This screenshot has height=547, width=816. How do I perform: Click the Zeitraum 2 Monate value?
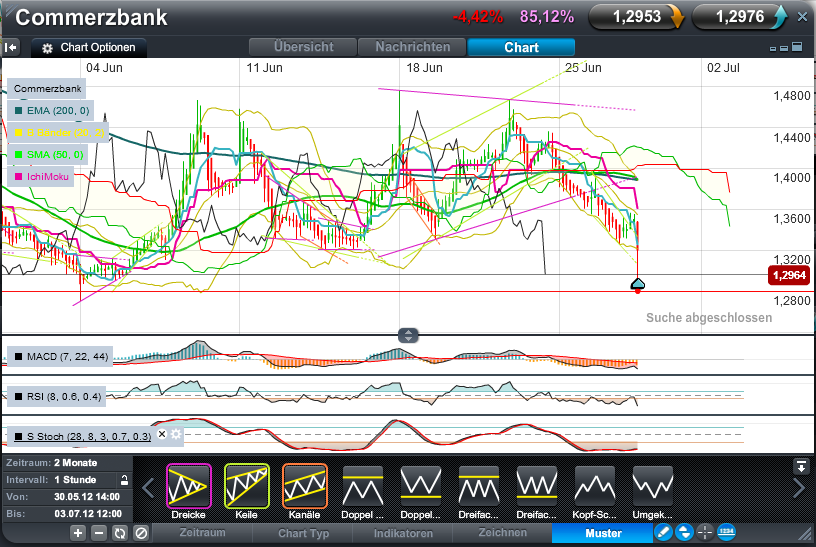[x=75, y=463]
